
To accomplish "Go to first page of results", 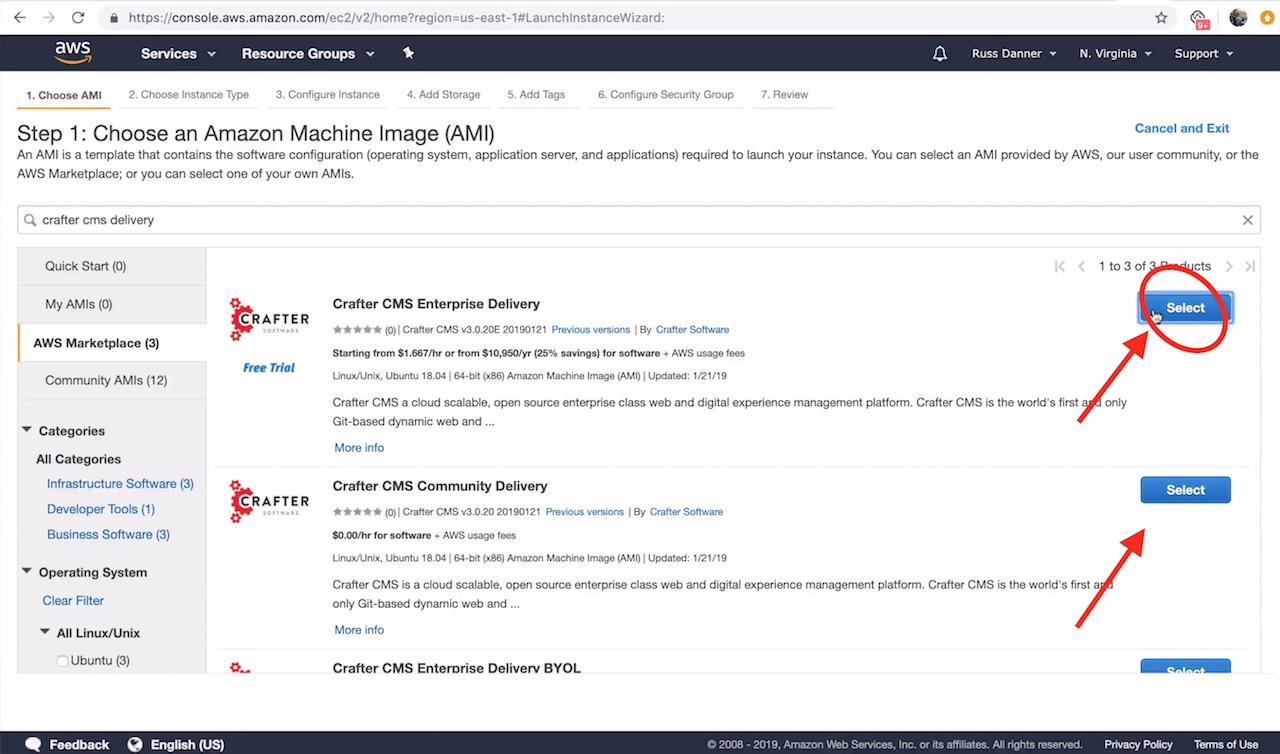I will tap(1060, 266).
